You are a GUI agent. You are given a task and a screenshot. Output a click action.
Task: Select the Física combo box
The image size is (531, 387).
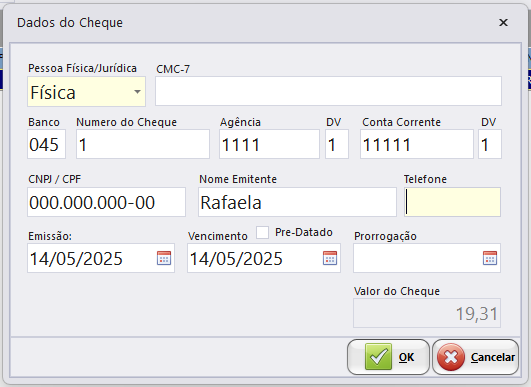coord(86,92)
